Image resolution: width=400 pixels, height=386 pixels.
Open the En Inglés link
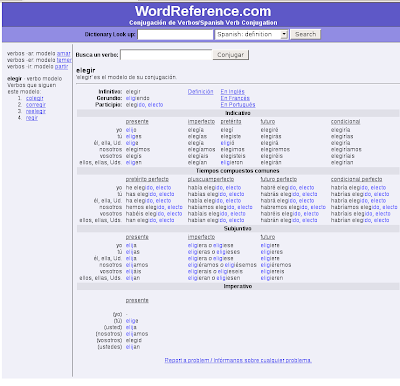[232, 91]
